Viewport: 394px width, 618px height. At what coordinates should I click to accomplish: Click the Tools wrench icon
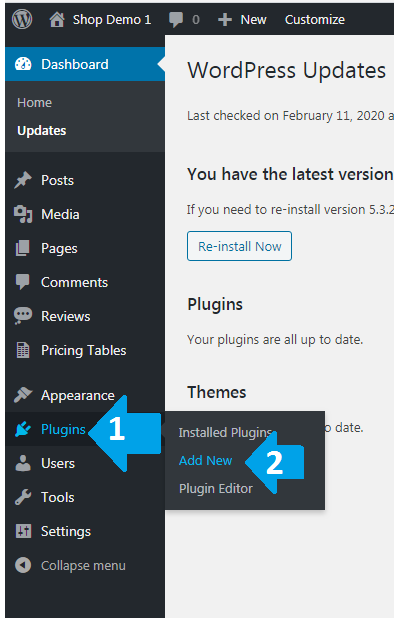(23, 497)
